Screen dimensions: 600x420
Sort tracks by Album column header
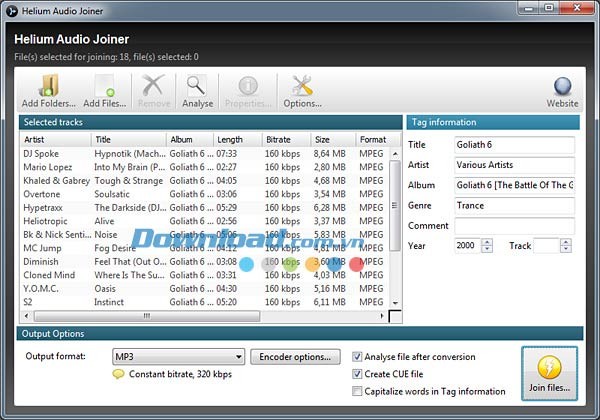point(190,140)
